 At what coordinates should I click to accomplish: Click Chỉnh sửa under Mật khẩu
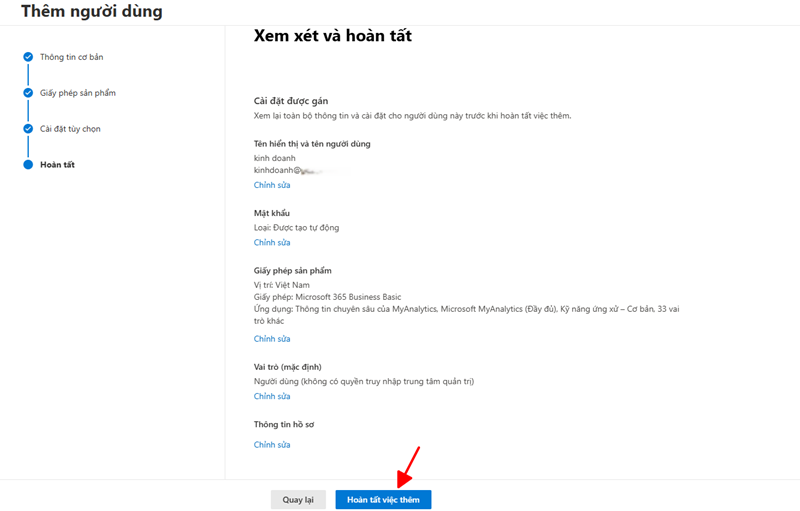[272, 242]
